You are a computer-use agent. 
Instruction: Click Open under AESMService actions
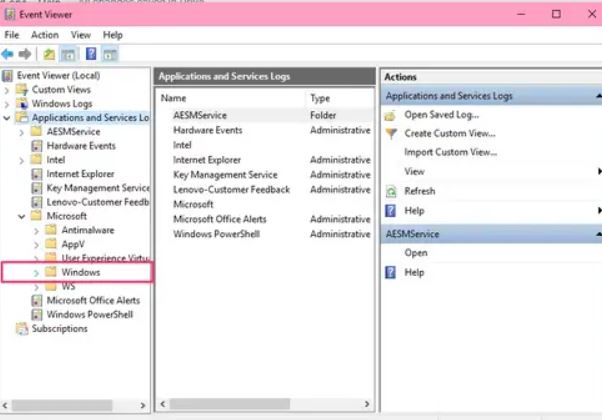(416, 253)
